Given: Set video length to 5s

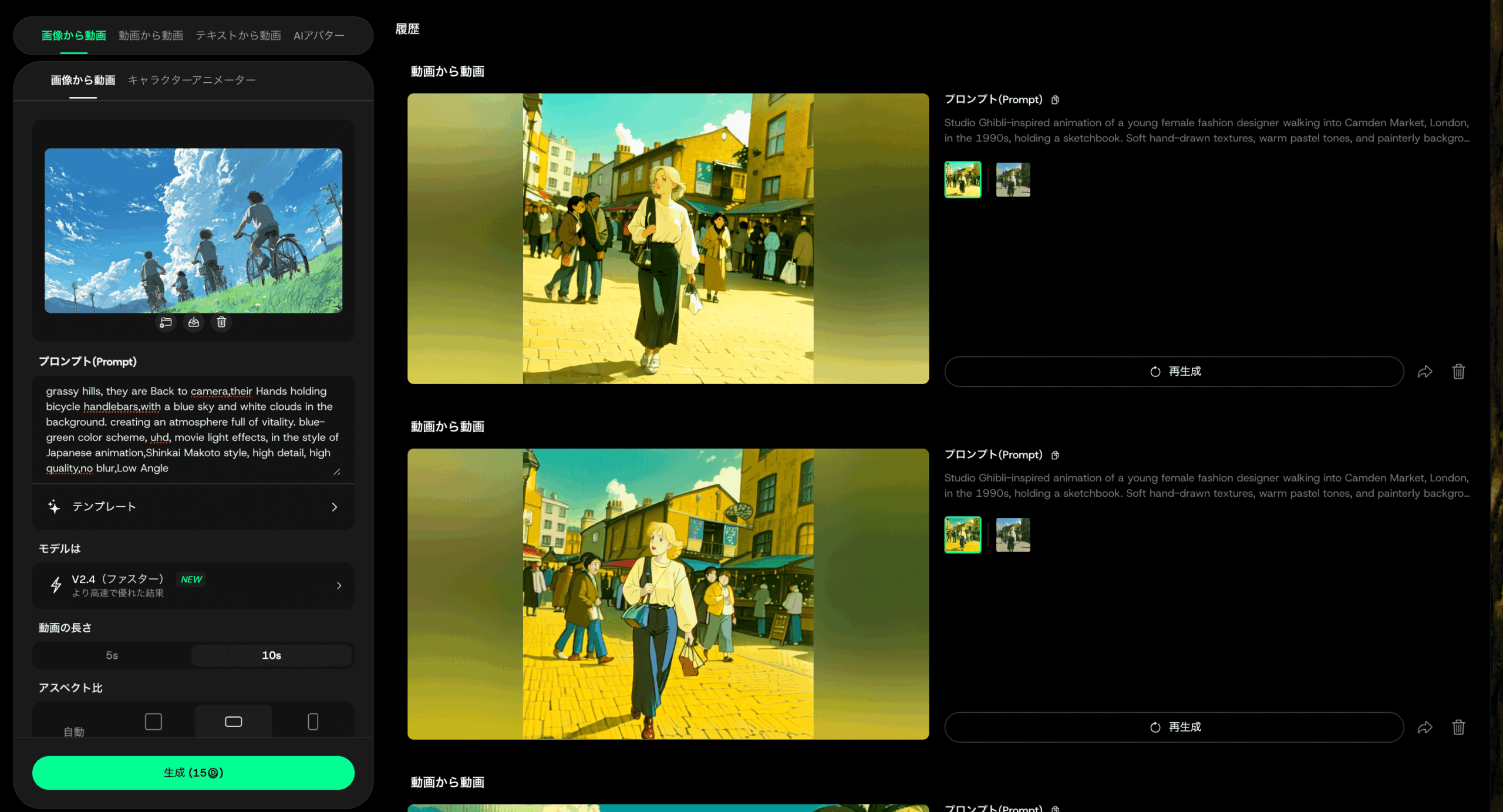Looking at the screenshot, I should (112, 655).
